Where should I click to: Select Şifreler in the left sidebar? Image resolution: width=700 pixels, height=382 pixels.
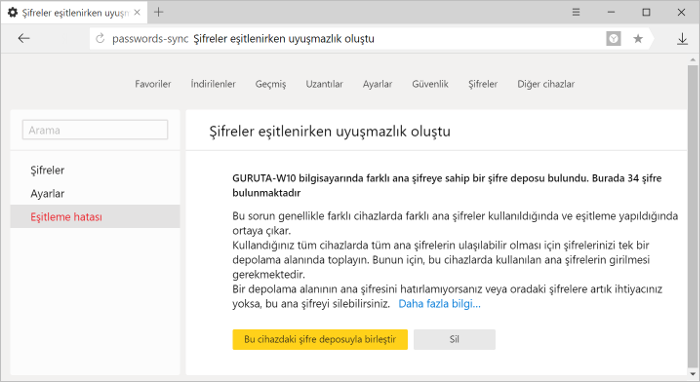pyautogui.click(x=47, y=170)
